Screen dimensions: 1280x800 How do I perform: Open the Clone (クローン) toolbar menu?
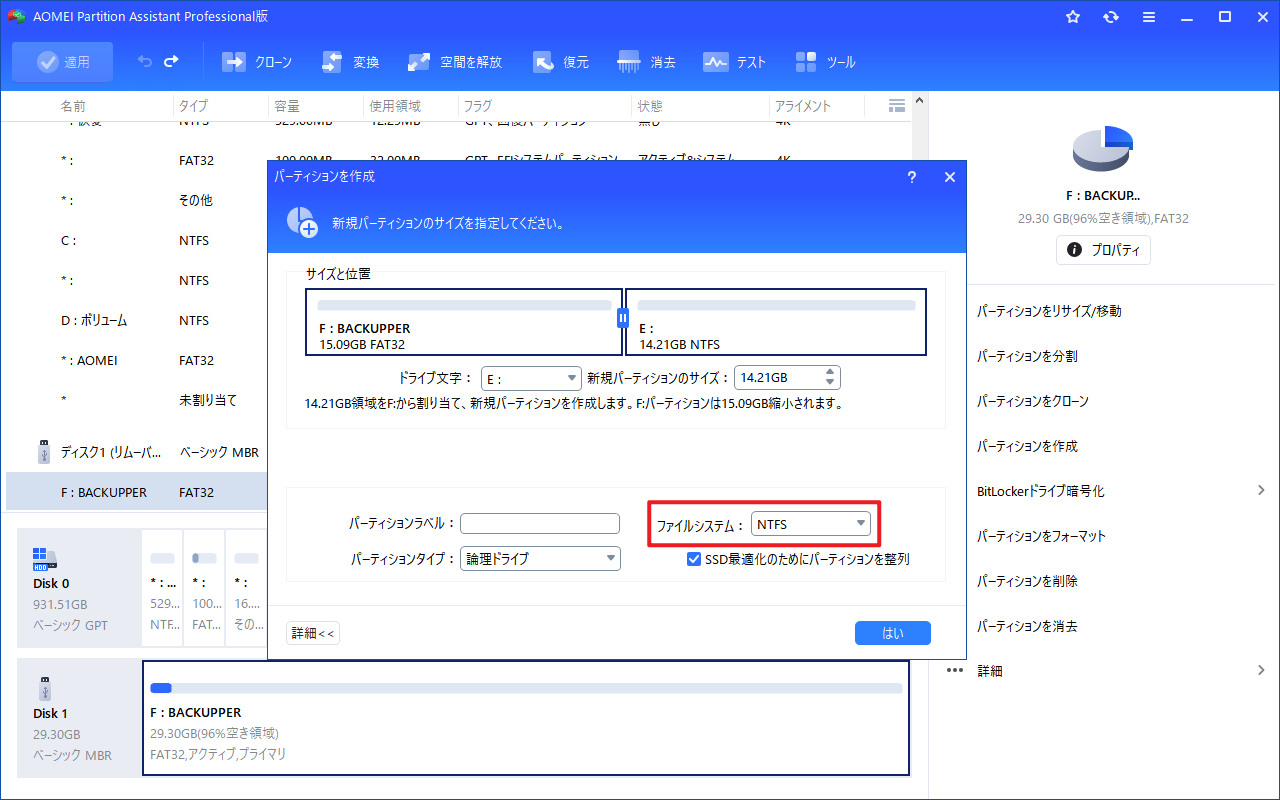[257, 62]
